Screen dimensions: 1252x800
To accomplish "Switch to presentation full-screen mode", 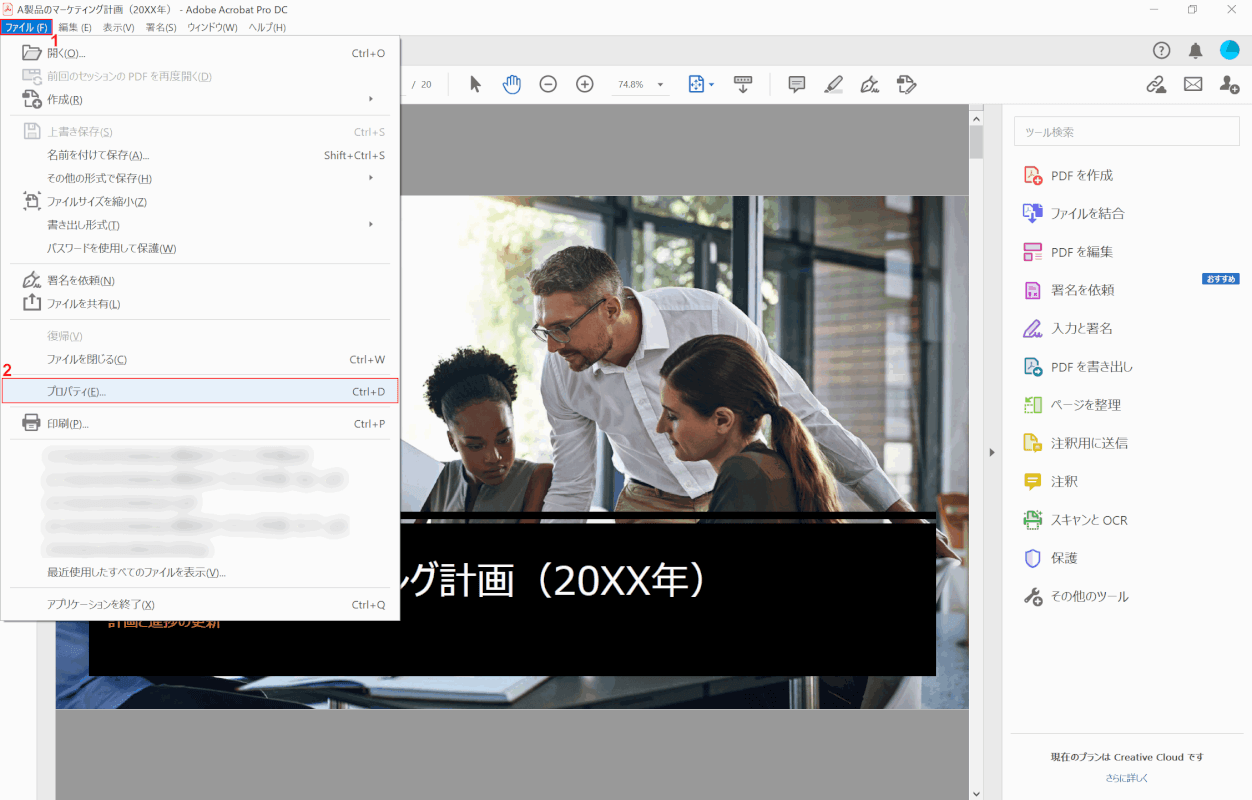I will (x=743, y=85).
